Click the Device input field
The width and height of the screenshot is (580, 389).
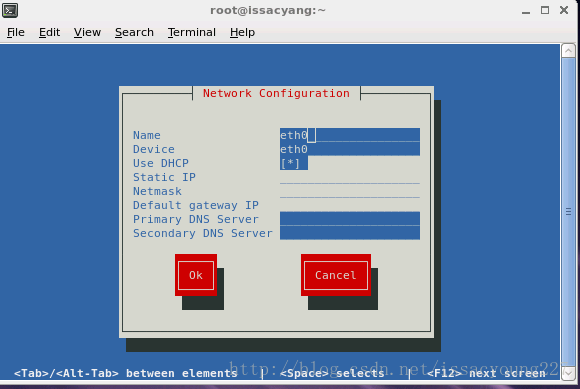[350, 149]
